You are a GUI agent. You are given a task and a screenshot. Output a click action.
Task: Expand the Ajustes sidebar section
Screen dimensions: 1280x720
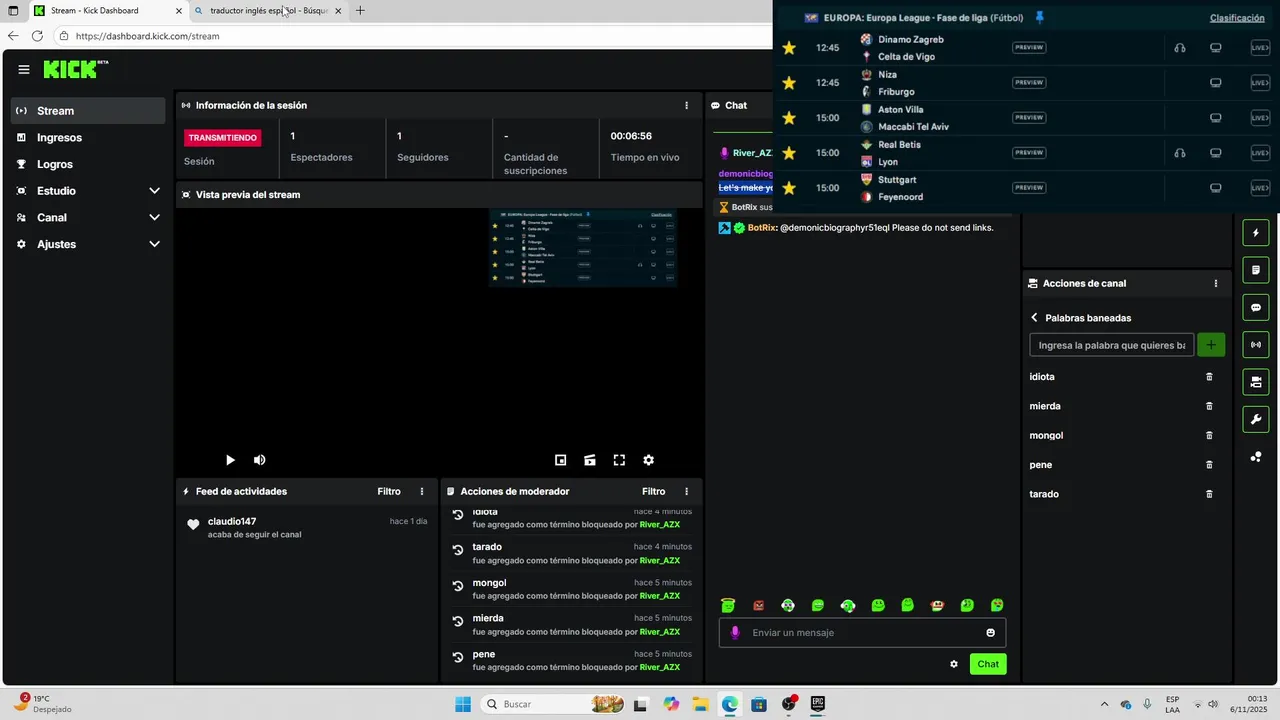[88, 244]
